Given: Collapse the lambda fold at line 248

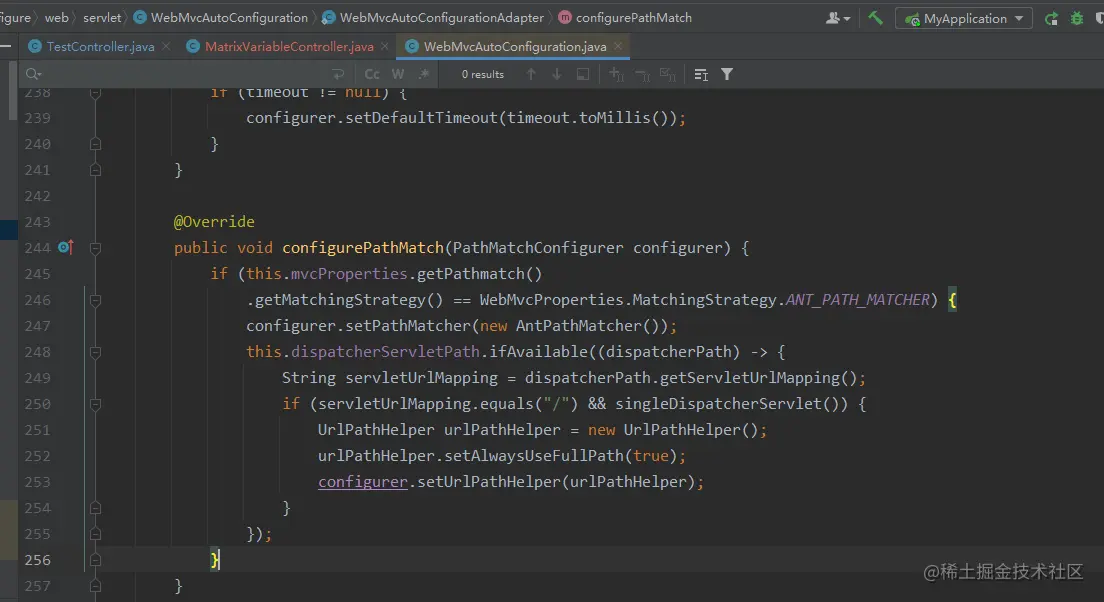Looking at the screenshot, I should 95,352.
